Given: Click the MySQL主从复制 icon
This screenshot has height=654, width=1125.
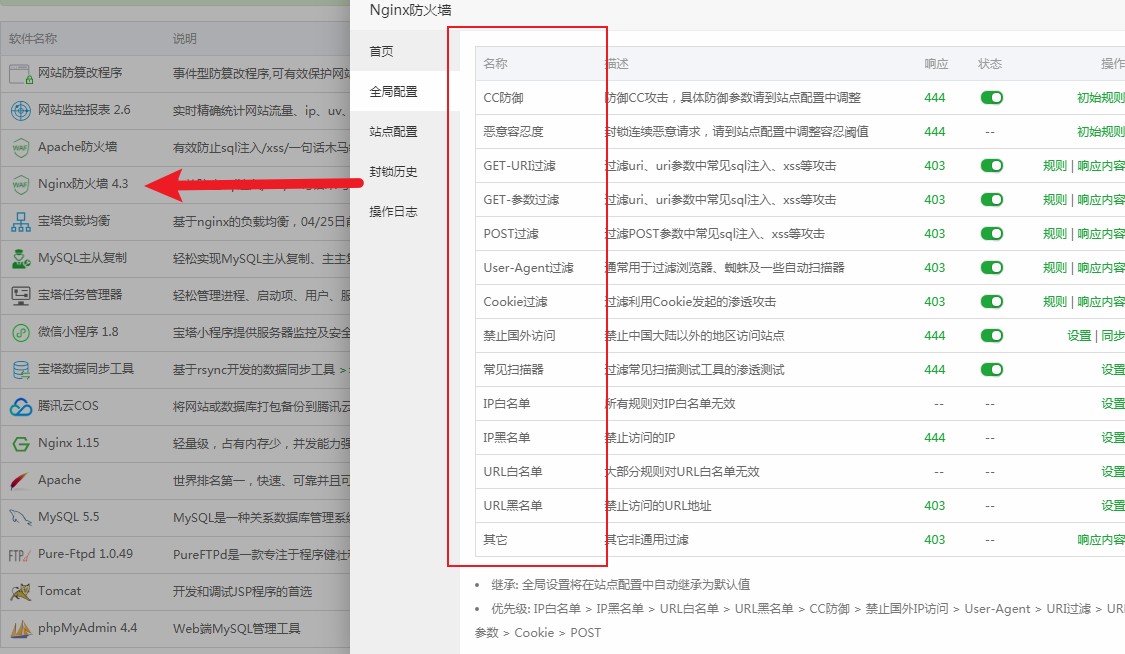Looking at the screenshot, I should 21,259.
